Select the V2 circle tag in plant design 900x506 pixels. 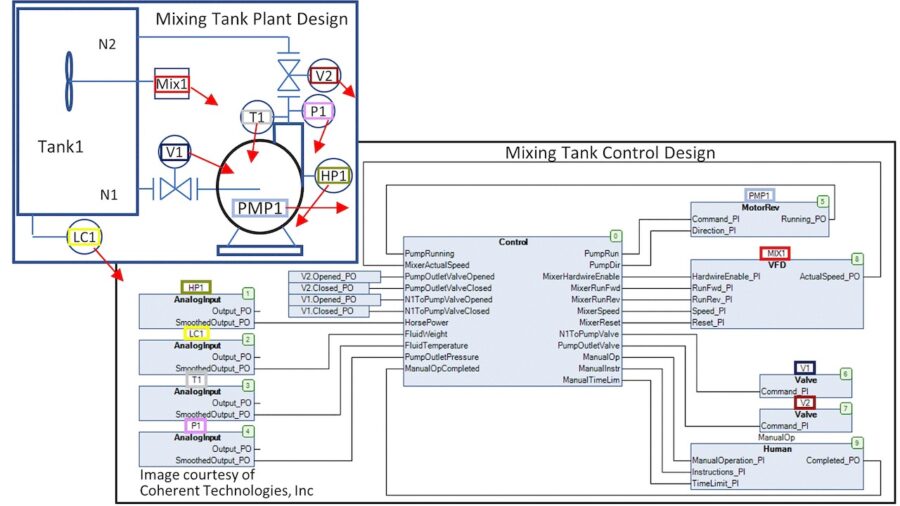pos(324,75)
